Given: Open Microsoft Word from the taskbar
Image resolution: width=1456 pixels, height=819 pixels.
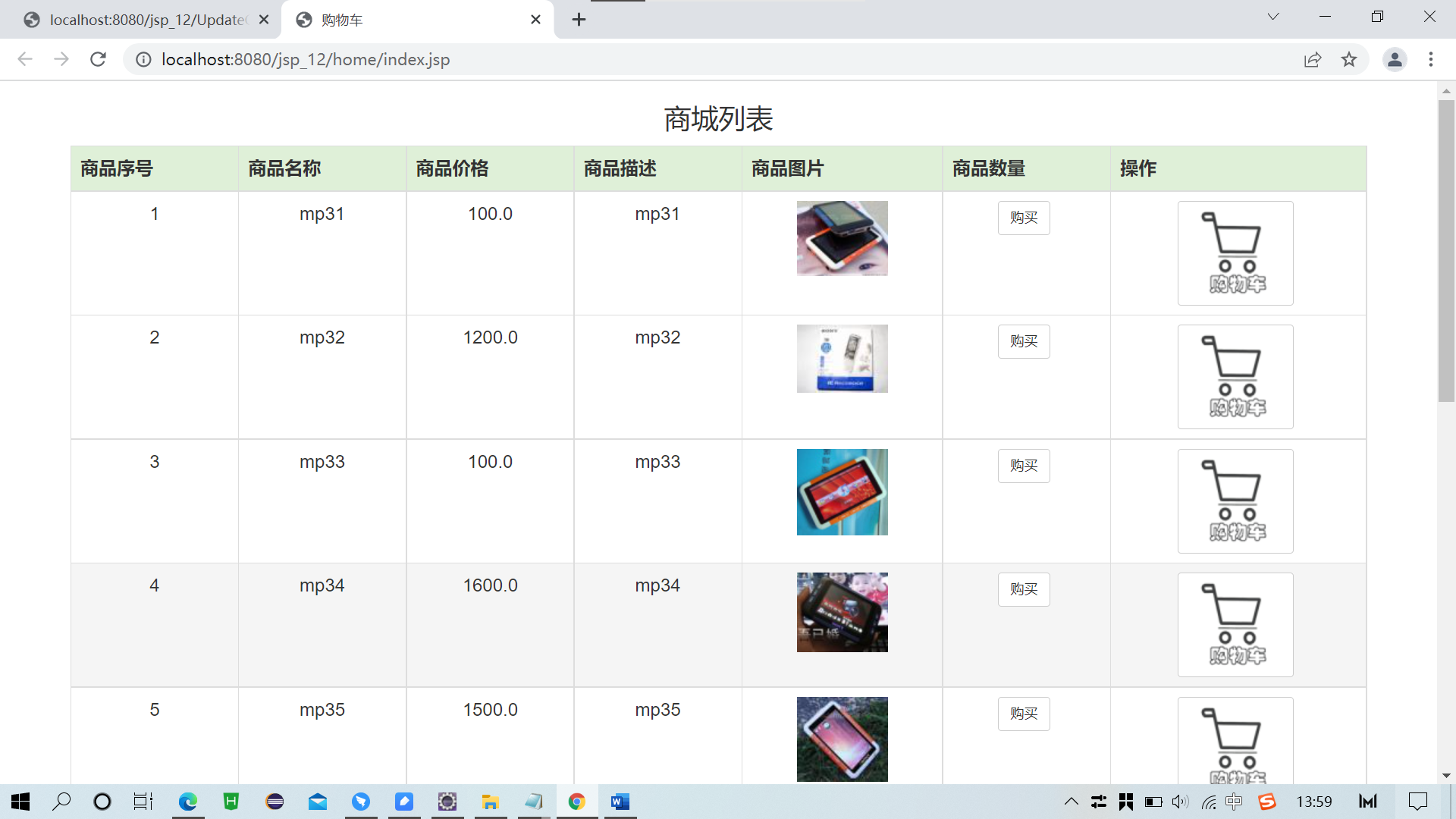Looking at the screenshot, I should point(620,802).
